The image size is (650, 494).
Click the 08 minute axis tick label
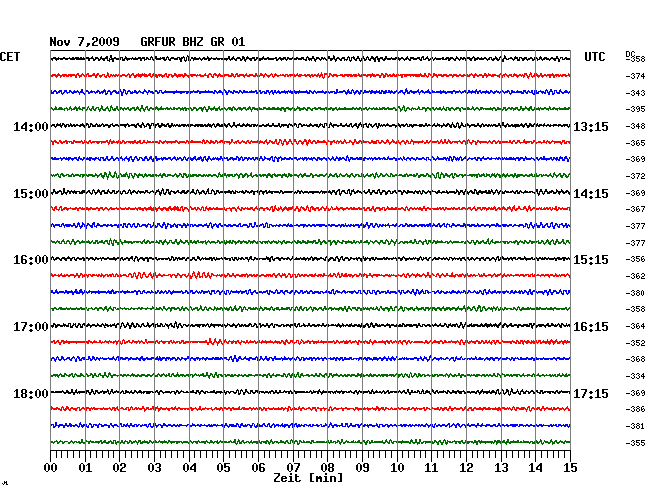[x=327, y=468]
